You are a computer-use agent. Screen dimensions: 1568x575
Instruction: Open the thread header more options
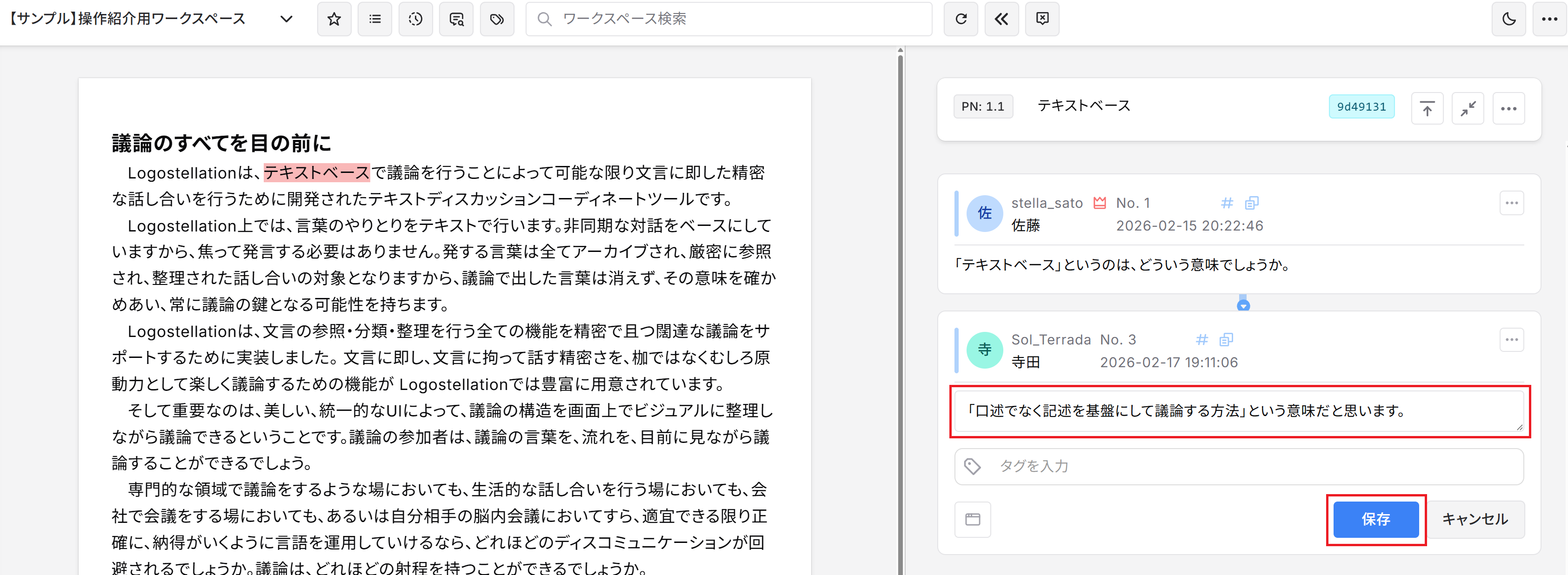(1509, 109)
